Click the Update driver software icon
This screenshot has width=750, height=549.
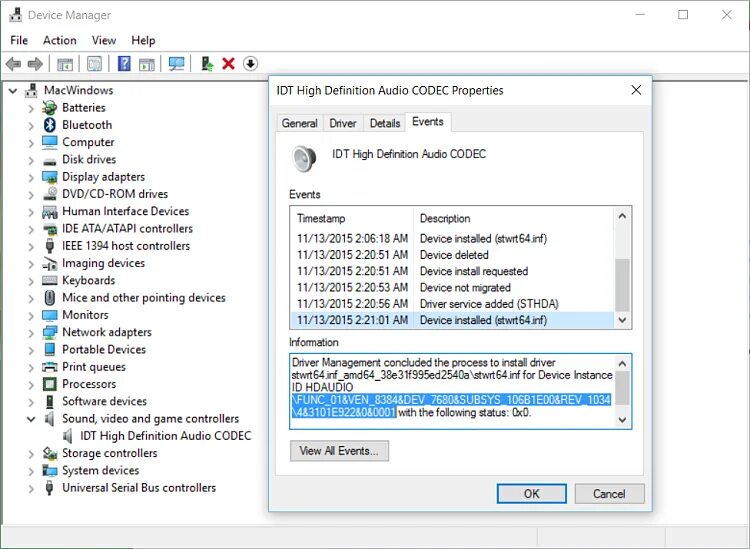[x=207, y=64]
